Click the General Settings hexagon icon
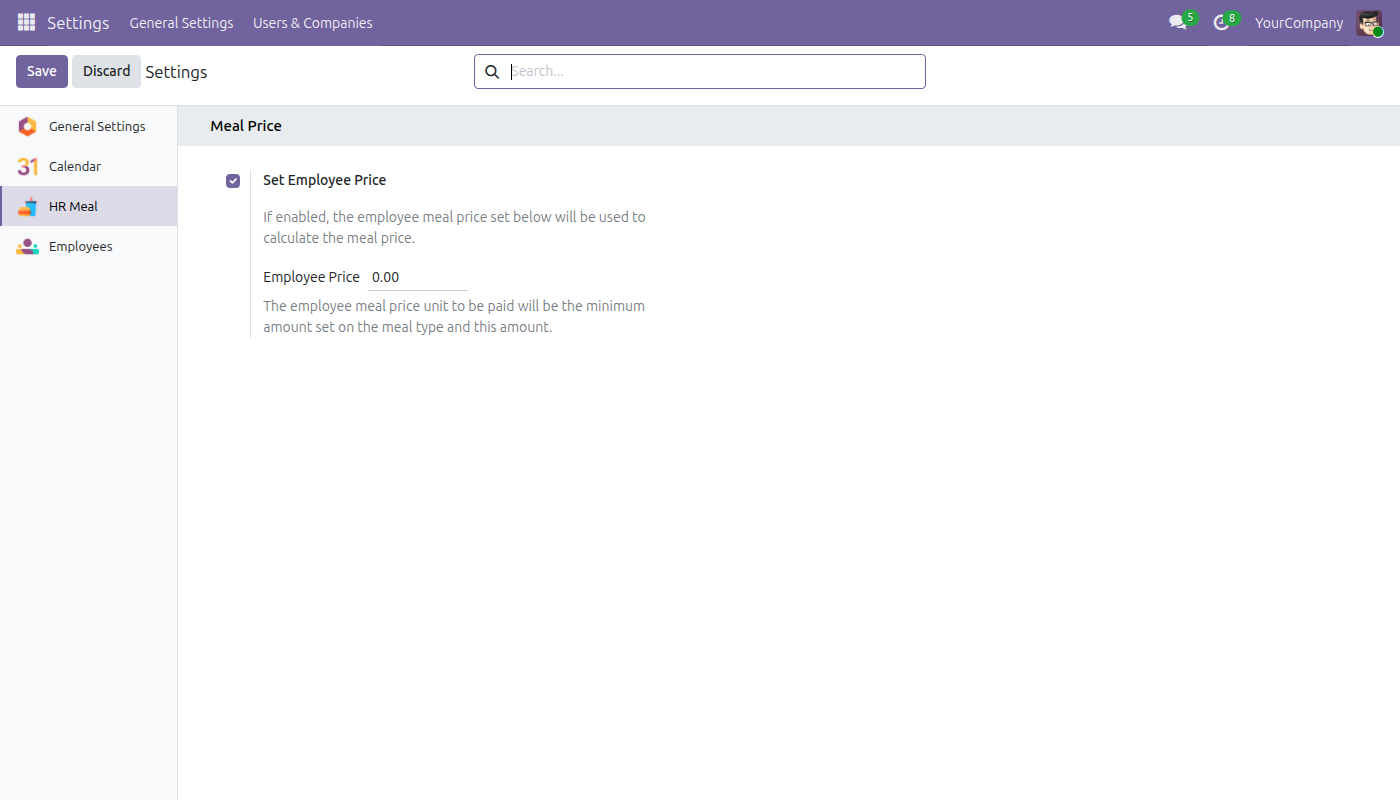Viewport: 1400px width, 800px height. [28, 126]
